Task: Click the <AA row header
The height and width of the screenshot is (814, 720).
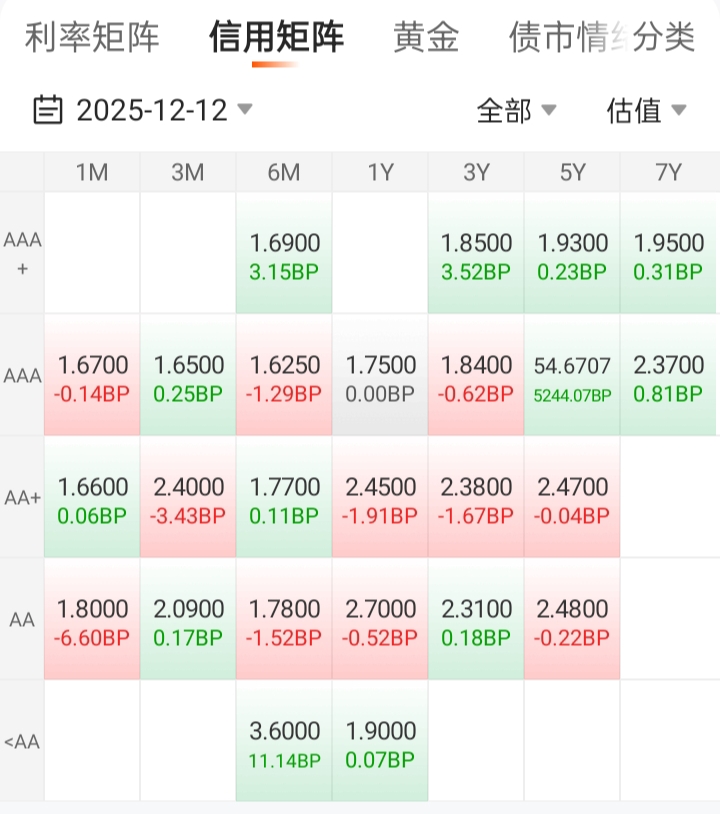Action: pyautogui.click(x=22, y=742)
